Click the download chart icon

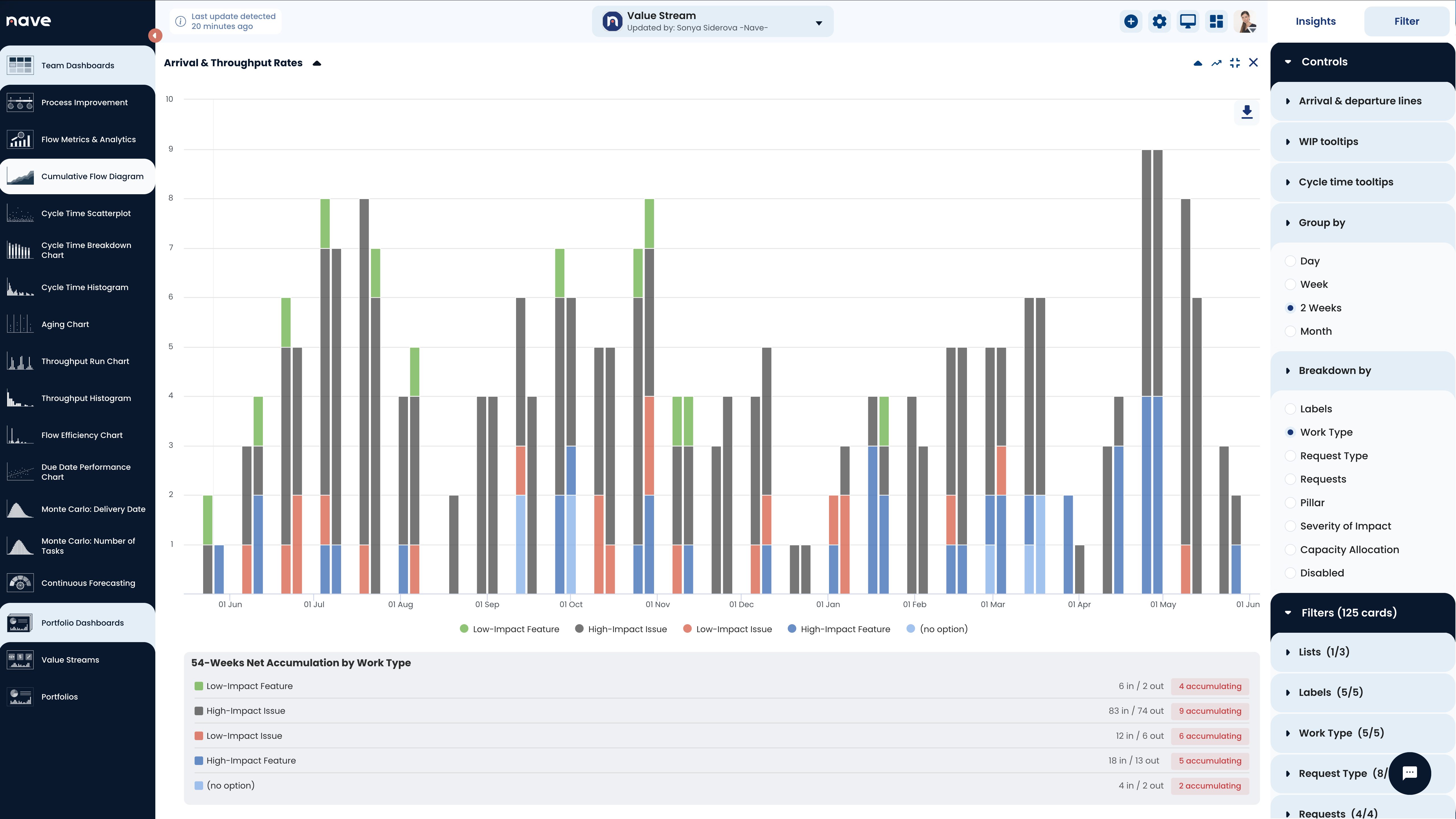click(1247, 112)
